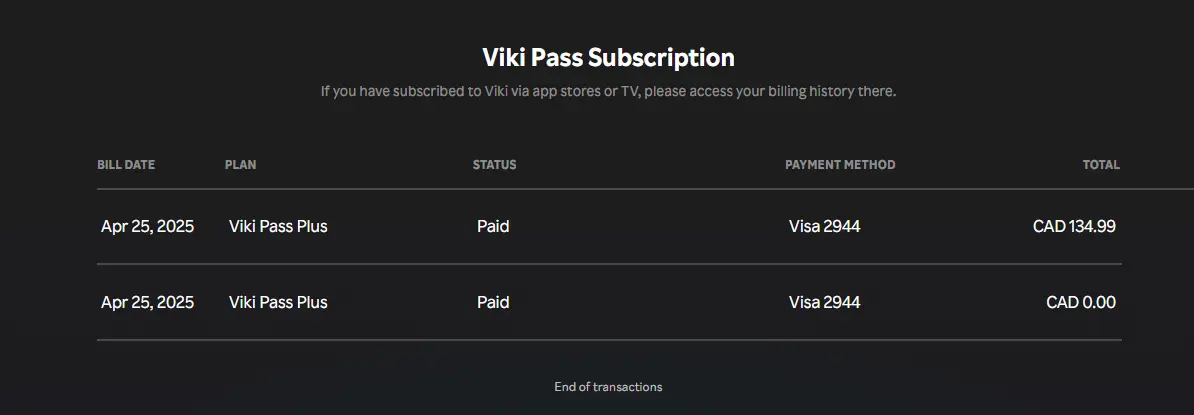This screenshot has height=415, width=1194.
Task: Click the bill date in the CAD 134.99 row
Action: pyautogui.click(x=148, y=226)
